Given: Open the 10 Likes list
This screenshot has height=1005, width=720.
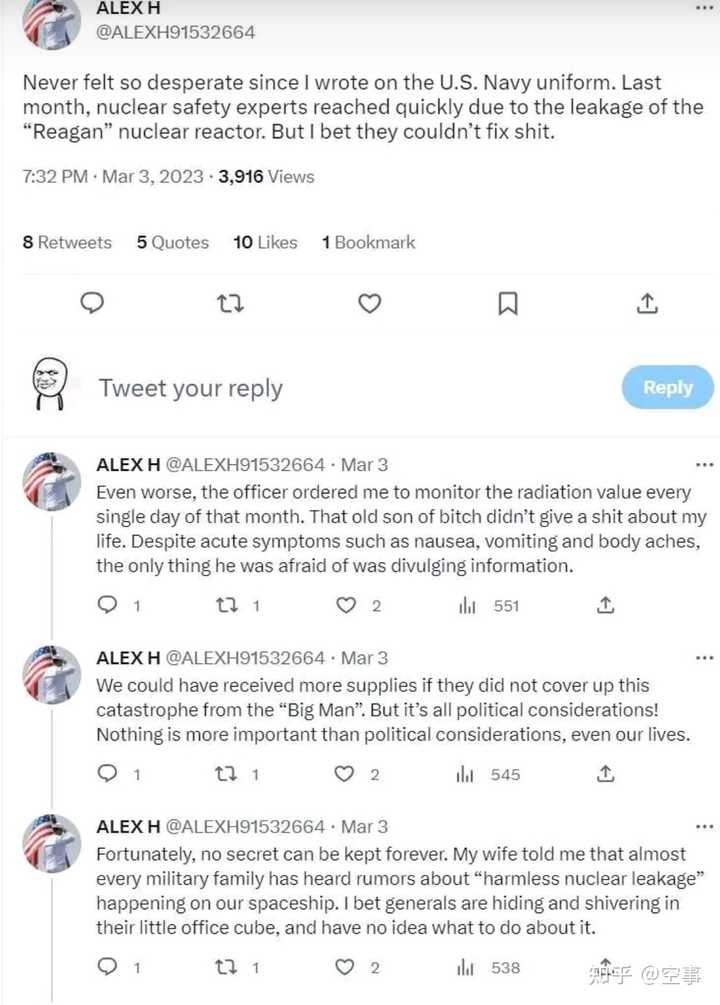Looking at the screenshot, I should click(x=265, y=242).
